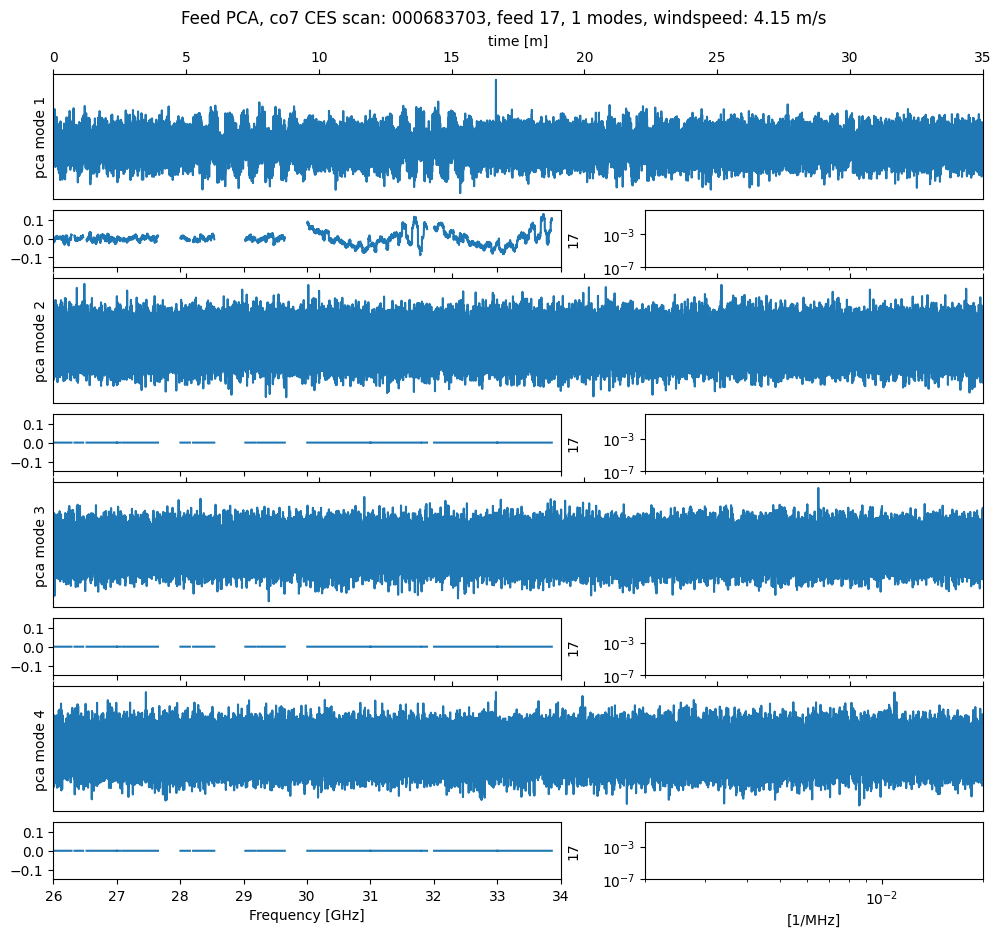The image size is (1001, 937).
Task: Click the "Frequency [GHz]" x-axis label
Action: (306, 915)
